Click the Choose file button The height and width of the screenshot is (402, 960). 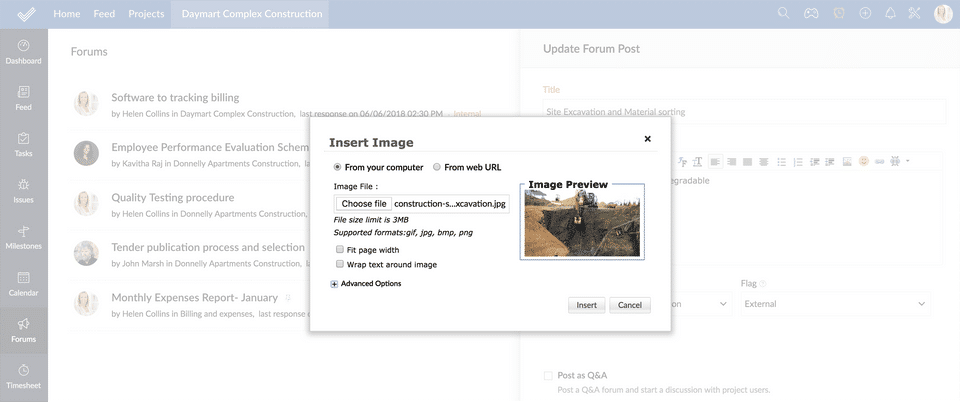tap(364, 203)
